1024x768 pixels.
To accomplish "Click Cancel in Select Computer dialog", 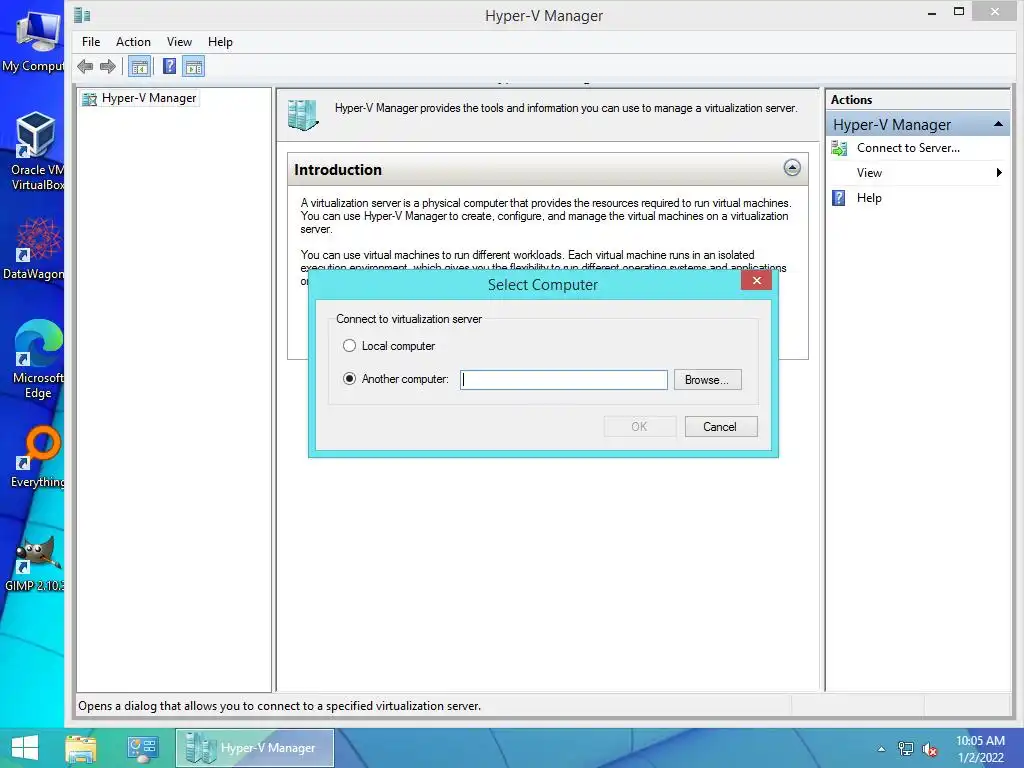I will click(x=720, y=426).
